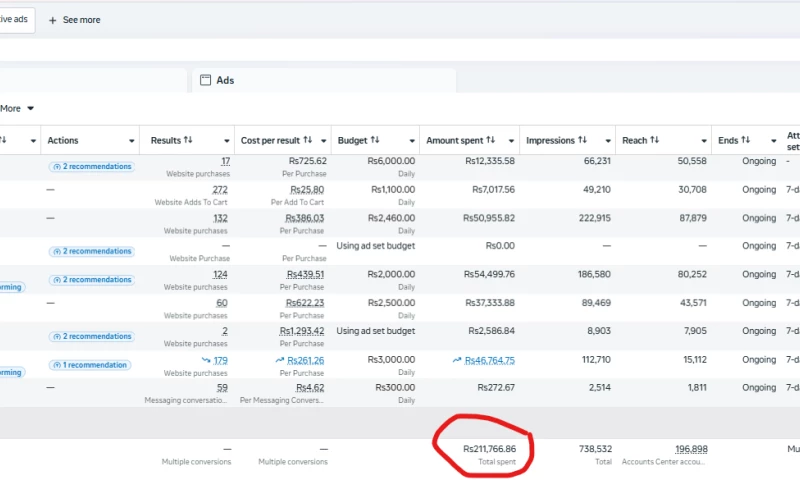Click the See more plus button
Screen dimensions: 800x480
coord(74,20)
